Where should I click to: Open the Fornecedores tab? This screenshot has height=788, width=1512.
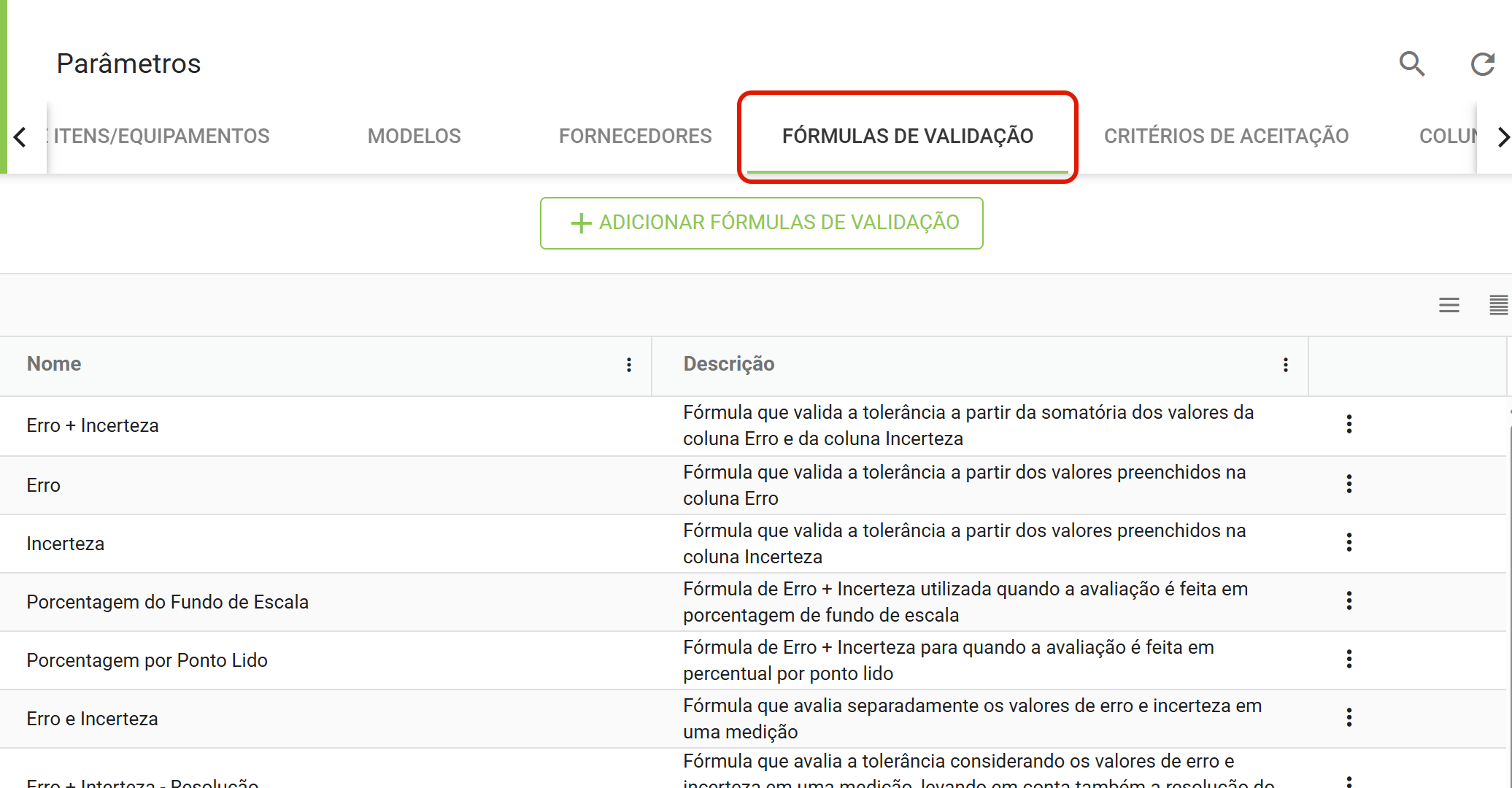point(636,136)
